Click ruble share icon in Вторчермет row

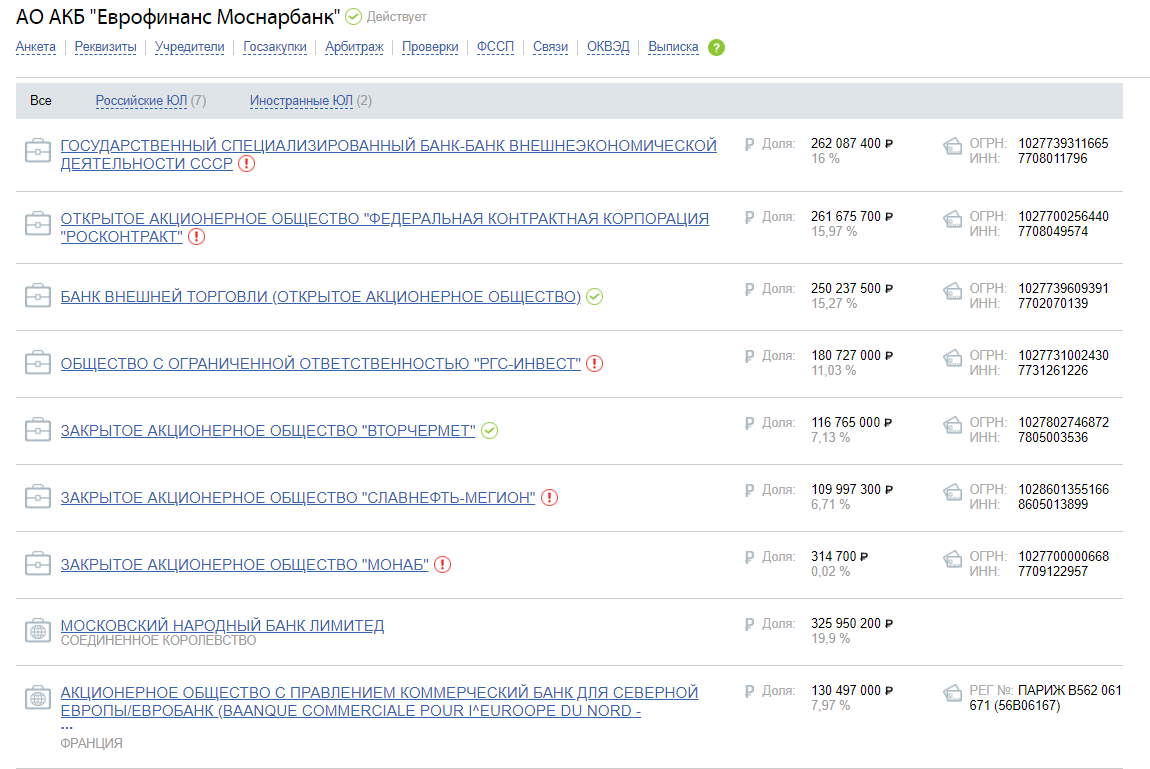click(x=749, y=423)
